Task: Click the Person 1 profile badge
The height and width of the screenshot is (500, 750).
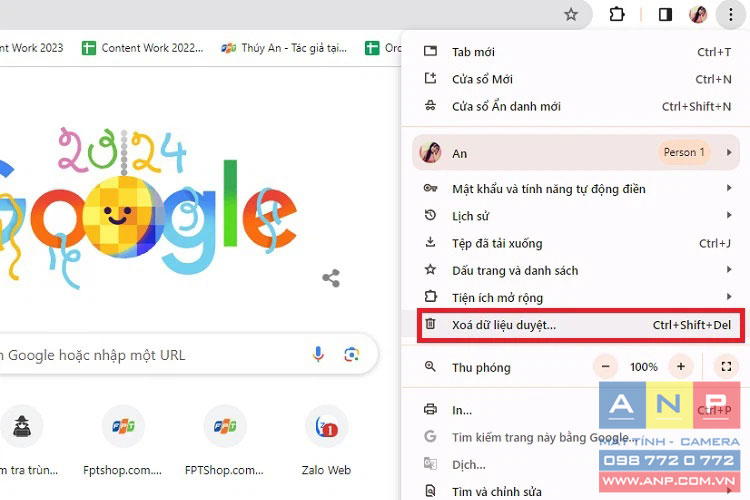Action: pos(684,152)
